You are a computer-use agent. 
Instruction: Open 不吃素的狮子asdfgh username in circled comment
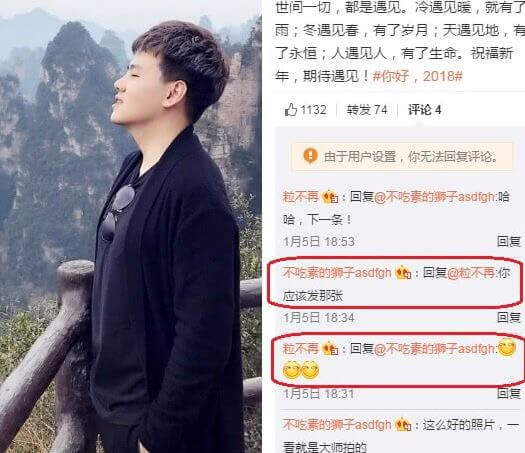click(x=337, y=273)
